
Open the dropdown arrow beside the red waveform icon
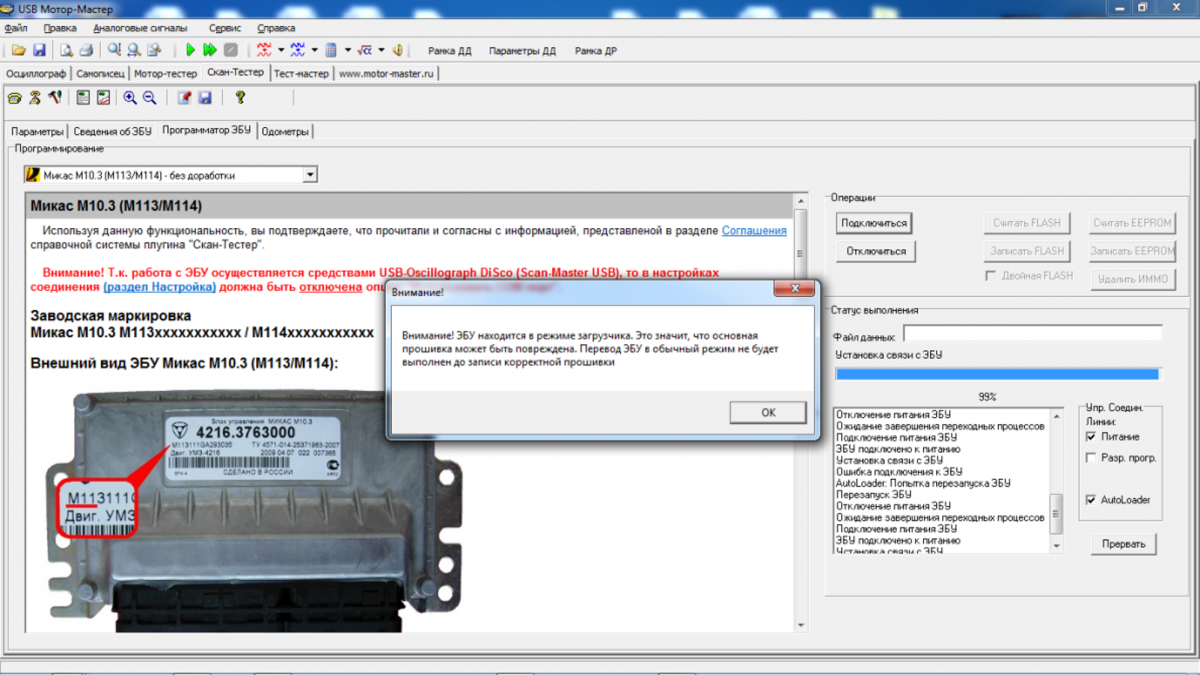point(281,50)
